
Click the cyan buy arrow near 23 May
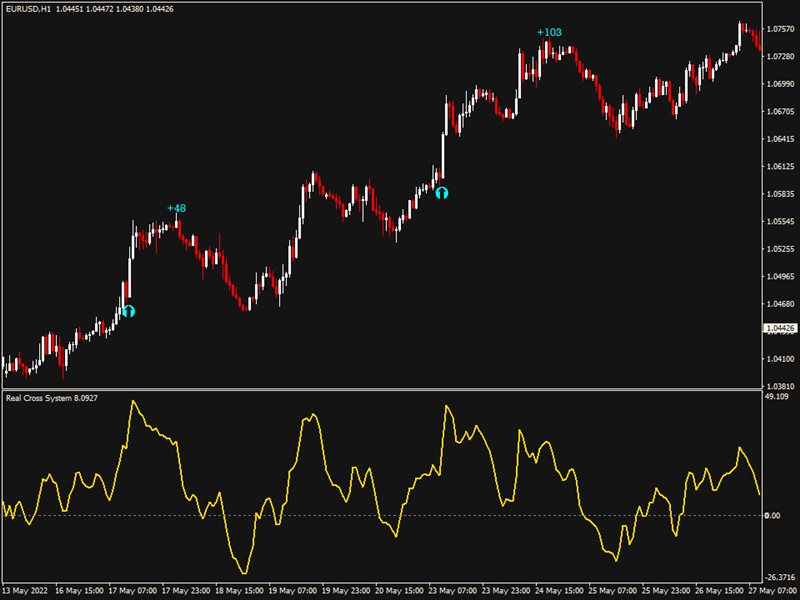point(441,192)
